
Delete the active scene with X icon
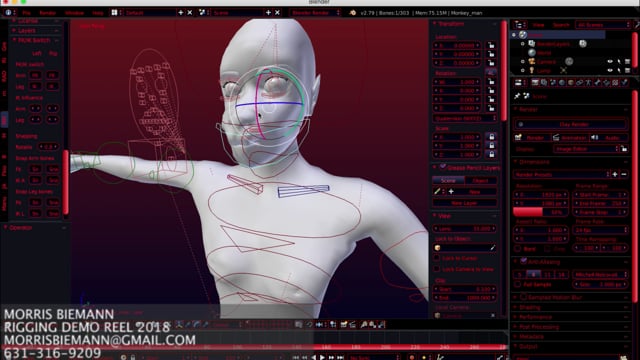pyautogui.click(x=277, y=13)
